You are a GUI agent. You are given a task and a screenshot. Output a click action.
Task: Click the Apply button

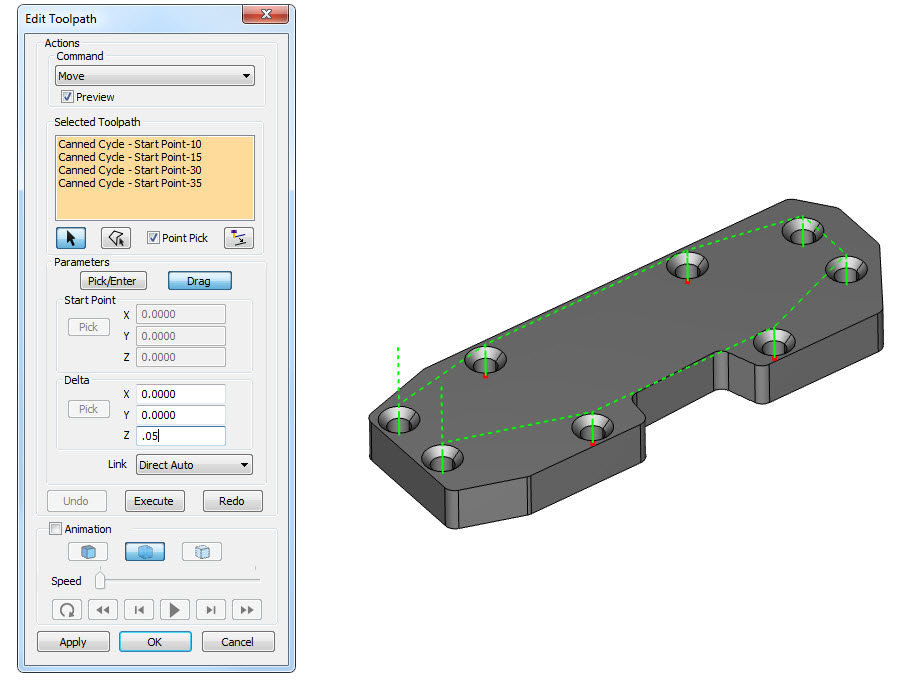[73, 642]
